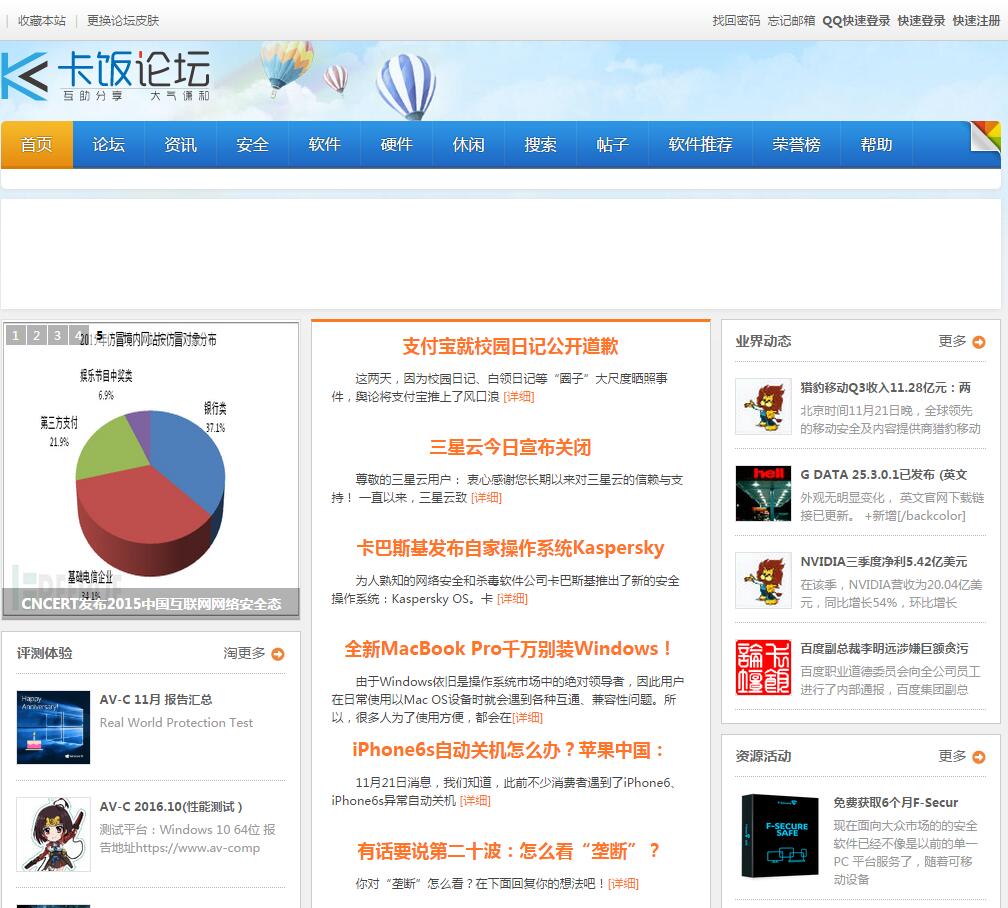The width and height of the screenshot is (1008, 908).
Task: Open the 帖子 navigation tab
Action: coord(613,145)
